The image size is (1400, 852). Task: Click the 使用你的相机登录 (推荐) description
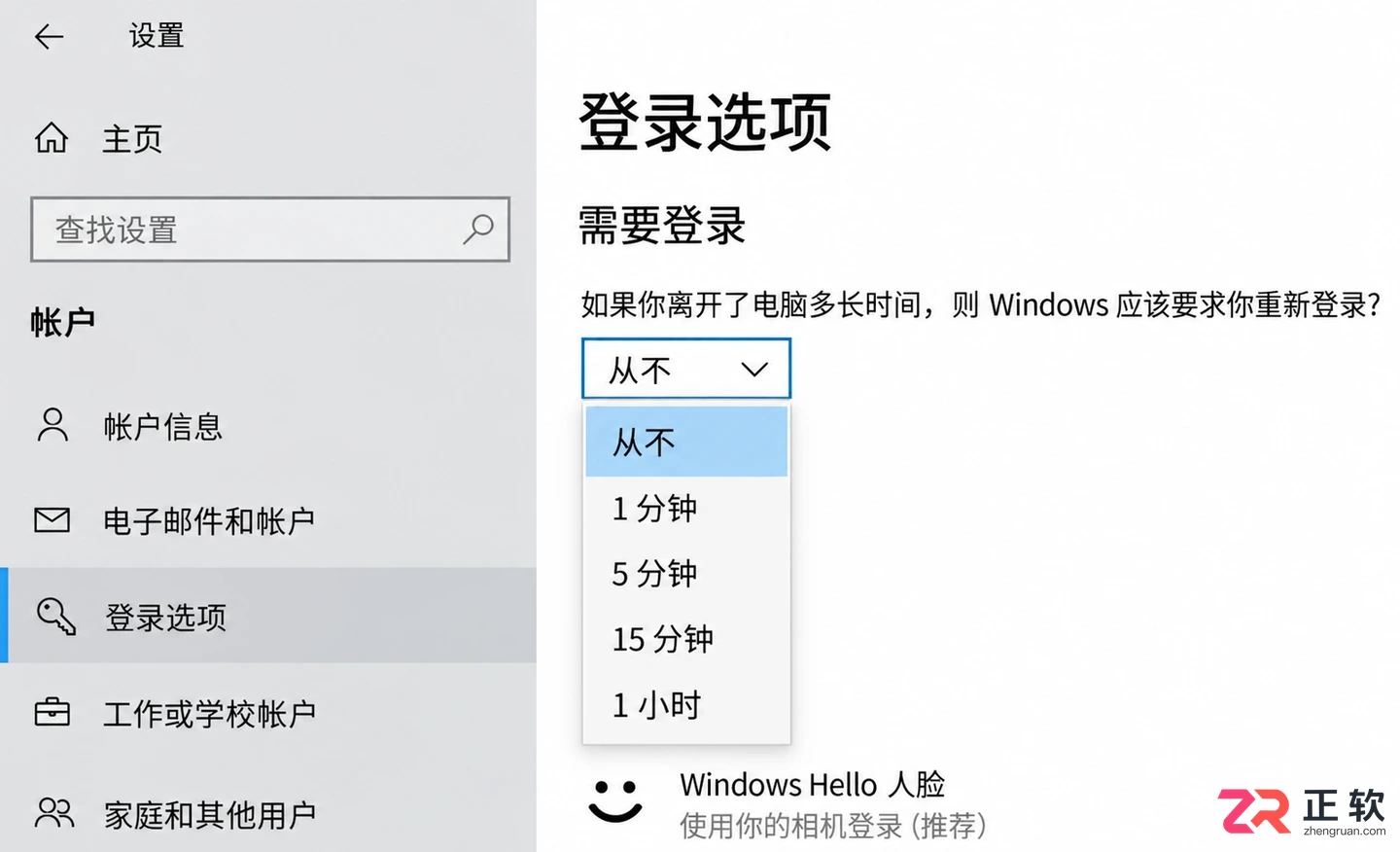(x=833, y=826)
